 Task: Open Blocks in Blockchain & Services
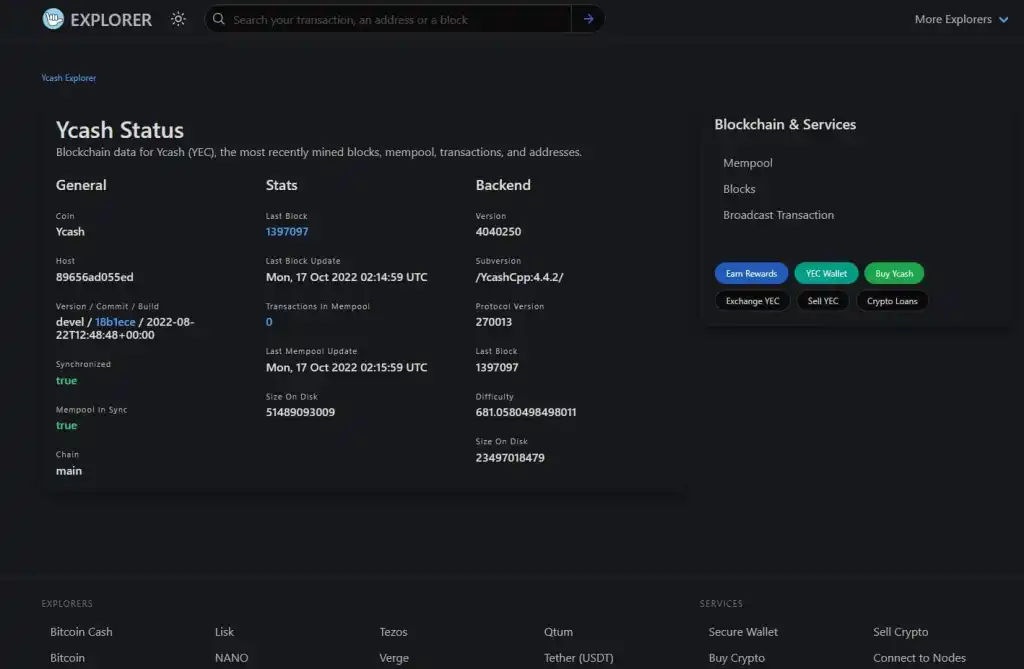739,189
